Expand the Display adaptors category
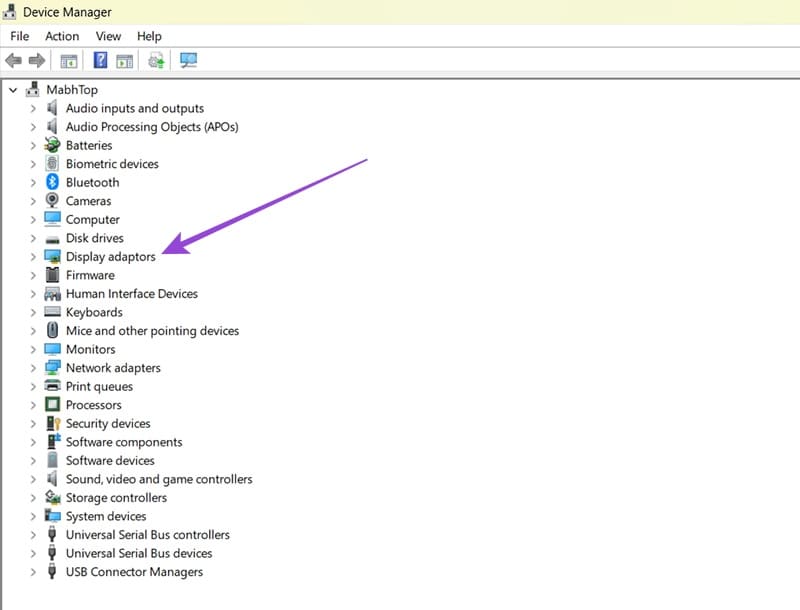The image size is (800, 610). 33,256
